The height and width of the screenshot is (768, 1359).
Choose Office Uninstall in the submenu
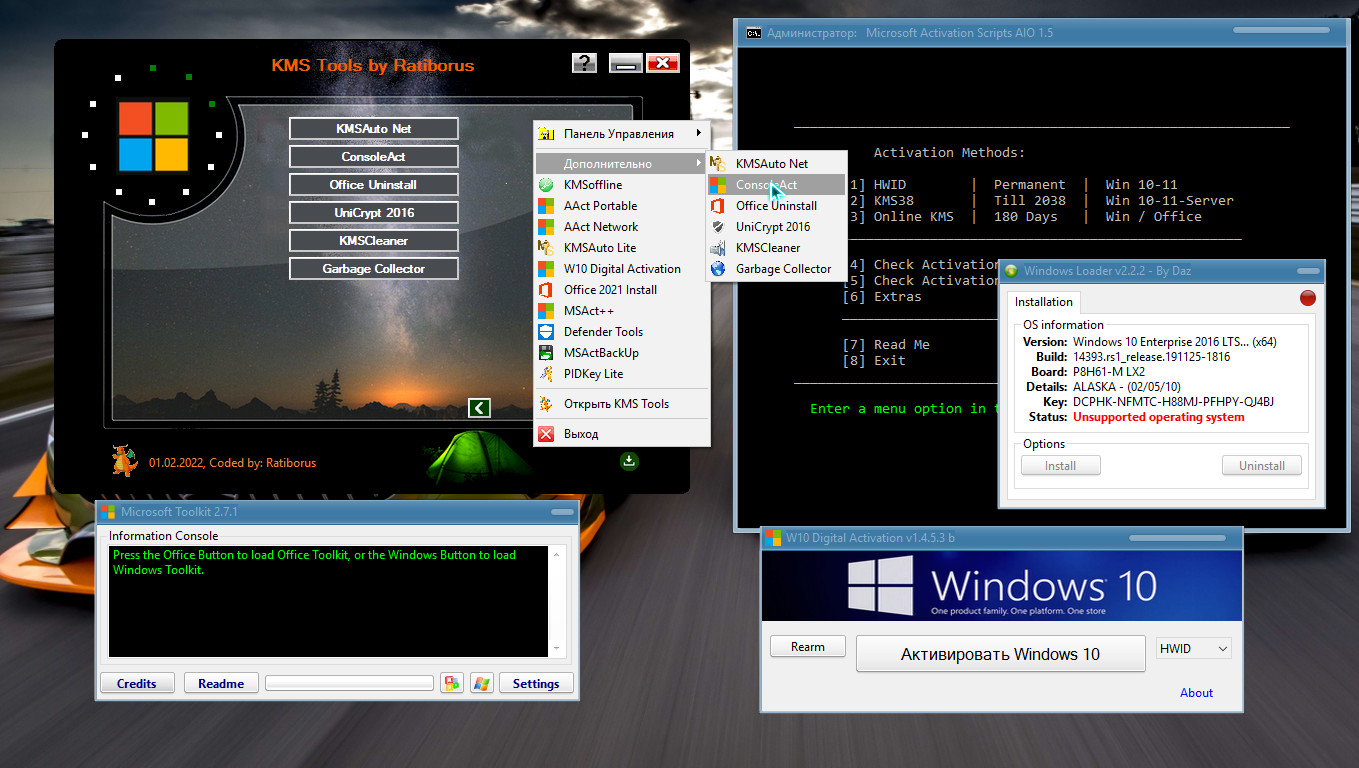(777, 206)
